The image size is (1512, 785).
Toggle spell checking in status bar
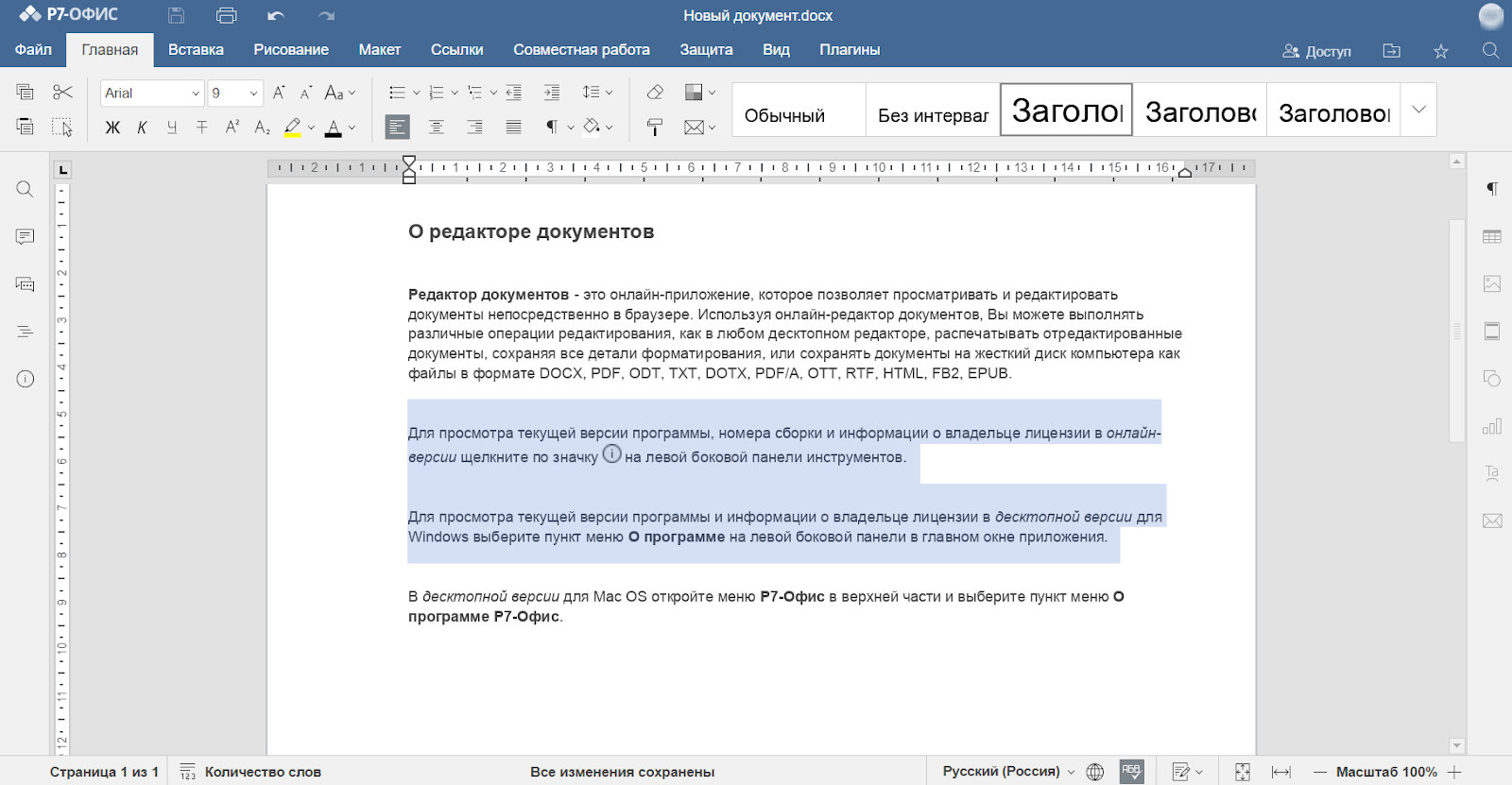(1132, 771)
